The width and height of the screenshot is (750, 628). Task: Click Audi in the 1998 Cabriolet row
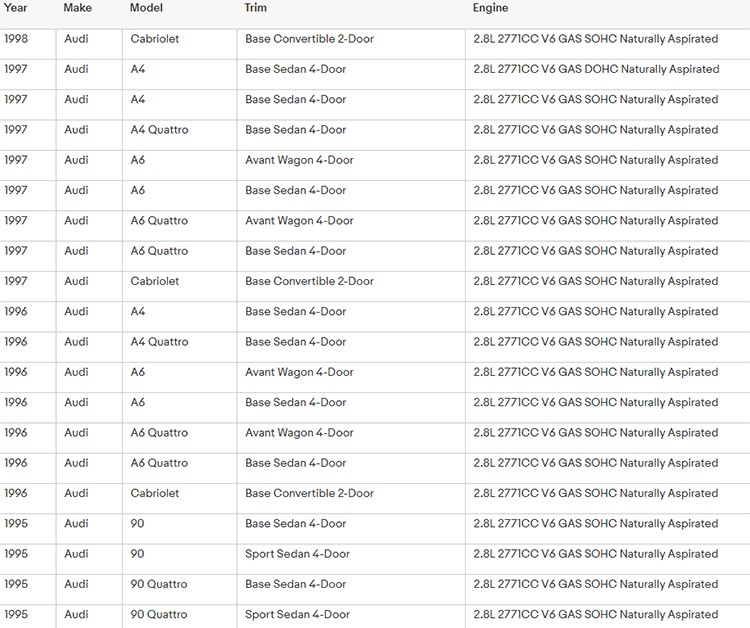click(77, 39)
